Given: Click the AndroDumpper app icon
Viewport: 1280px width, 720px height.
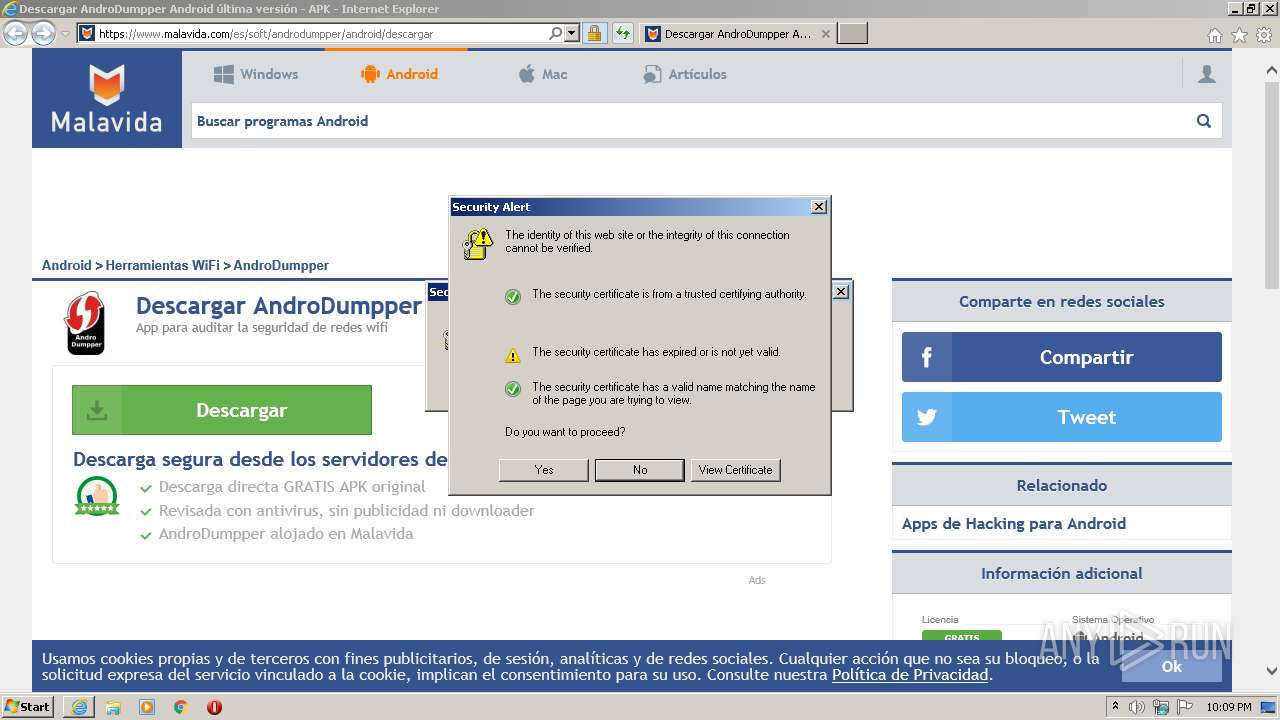Looking at the screenshot, I should pos(85,323).
